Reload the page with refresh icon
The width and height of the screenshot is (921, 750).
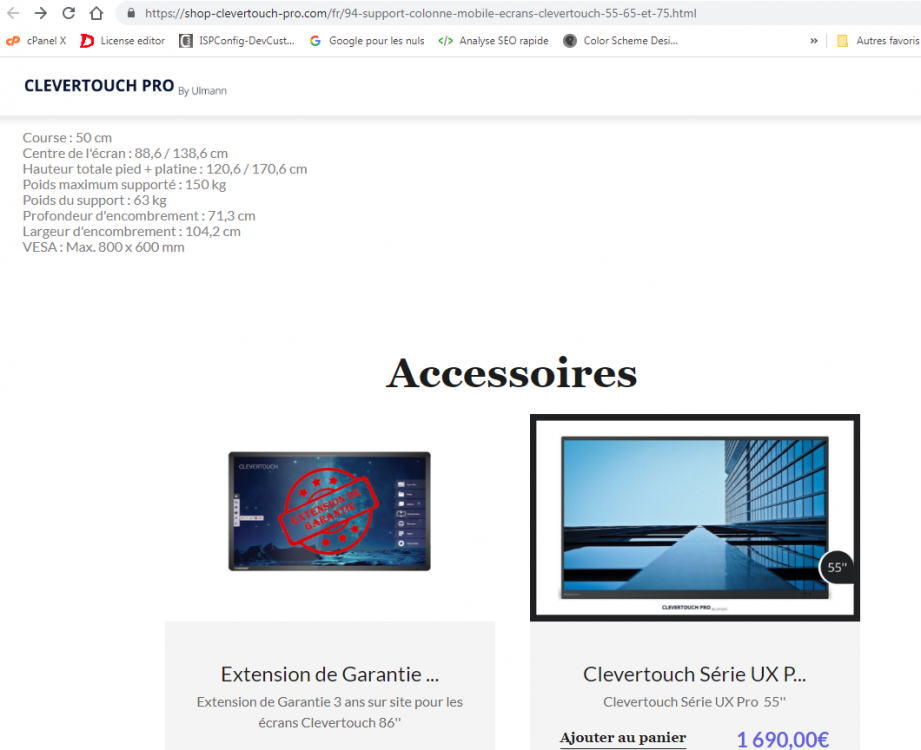tap(68, 13)
